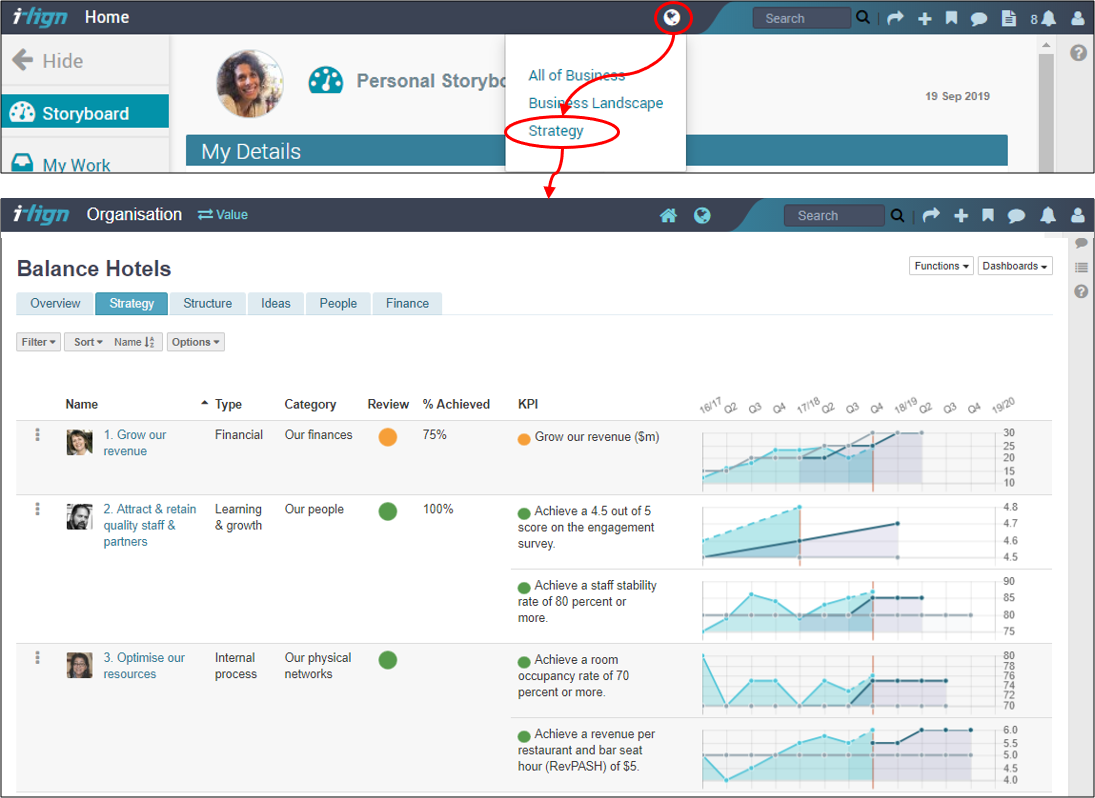
Task: Click the owner photo for Grow our revenue
Action: [x=80, y=443]
